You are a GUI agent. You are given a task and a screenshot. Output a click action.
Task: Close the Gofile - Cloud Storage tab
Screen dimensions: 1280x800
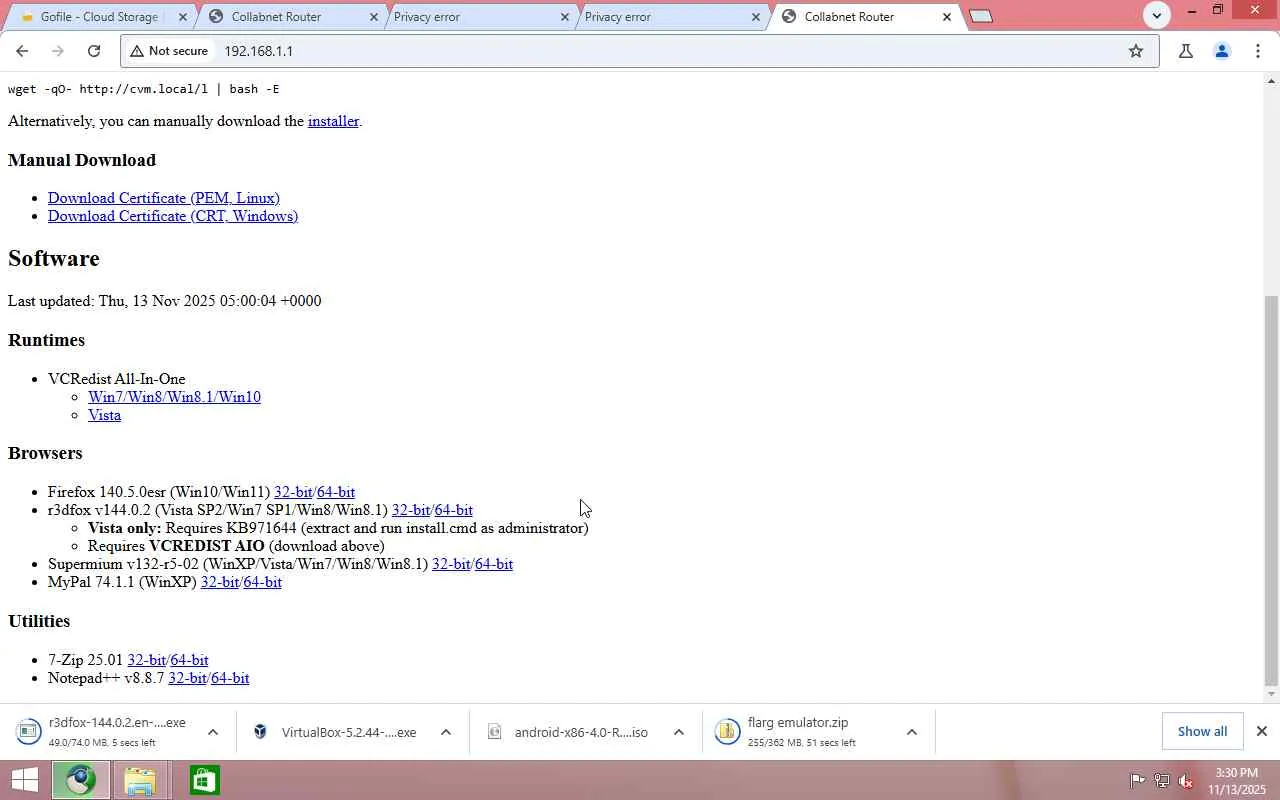183,17
